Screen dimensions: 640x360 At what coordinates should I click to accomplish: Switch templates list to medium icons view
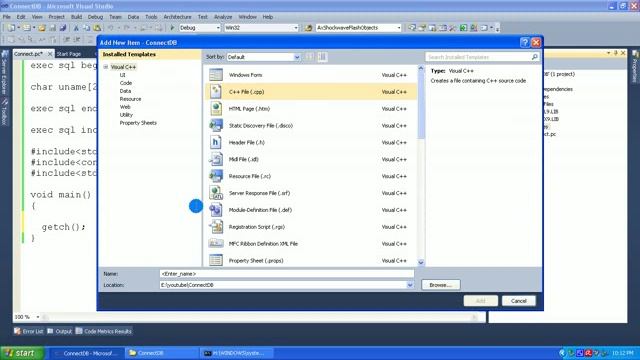tap(322, 57)
